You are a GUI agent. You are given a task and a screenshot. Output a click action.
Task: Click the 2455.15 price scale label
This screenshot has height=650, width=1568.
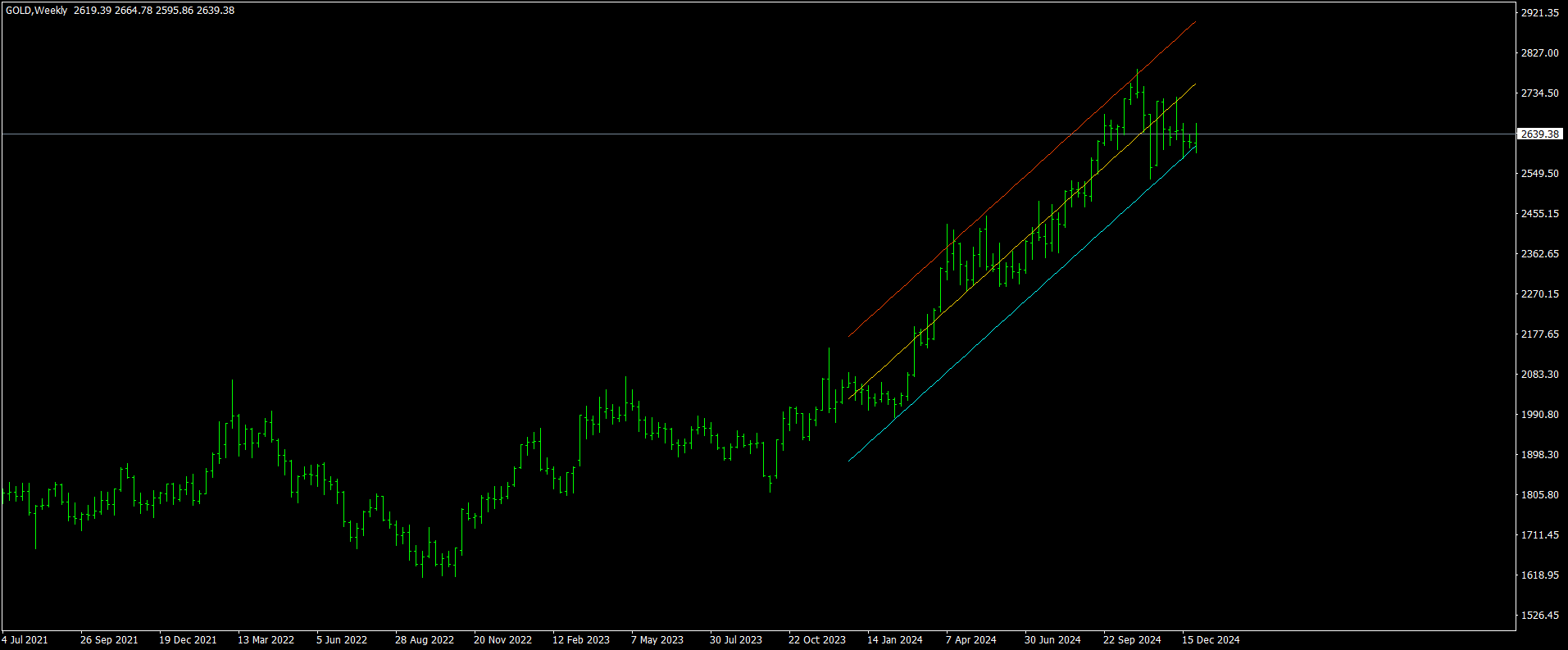click(1540, 214)
